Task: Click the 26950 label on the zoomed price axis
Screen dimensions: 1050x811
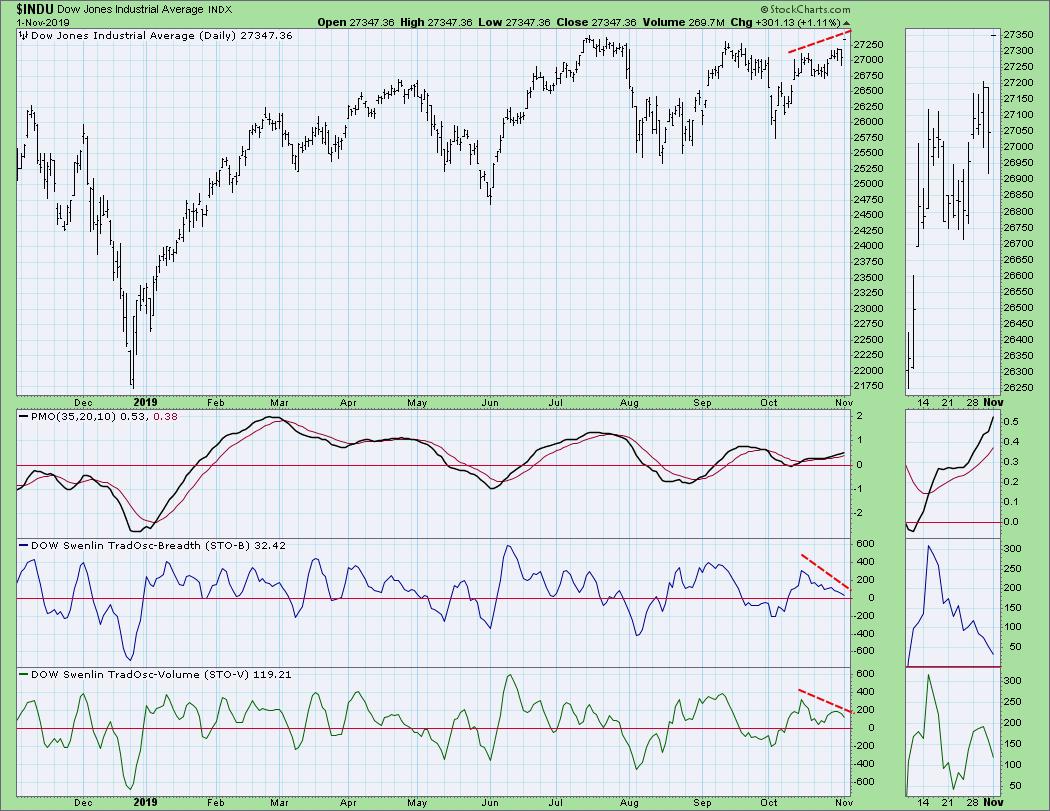Action: 1017,163
